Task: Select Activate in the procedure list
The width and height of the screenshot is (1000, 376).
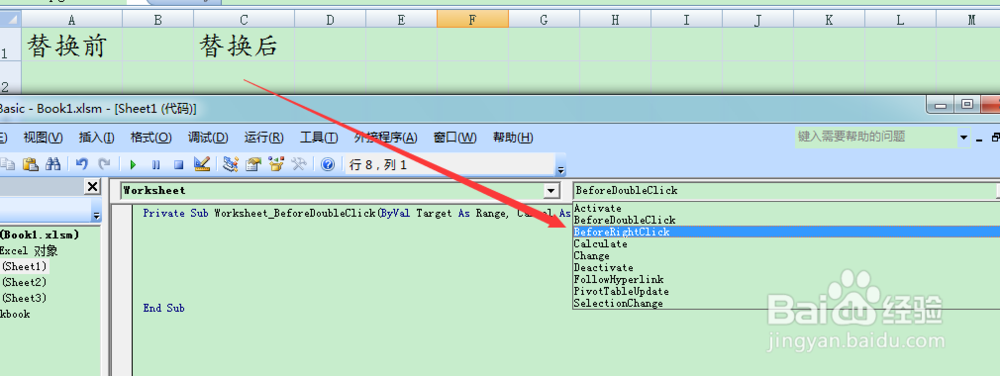Action: tap(786, 208)
